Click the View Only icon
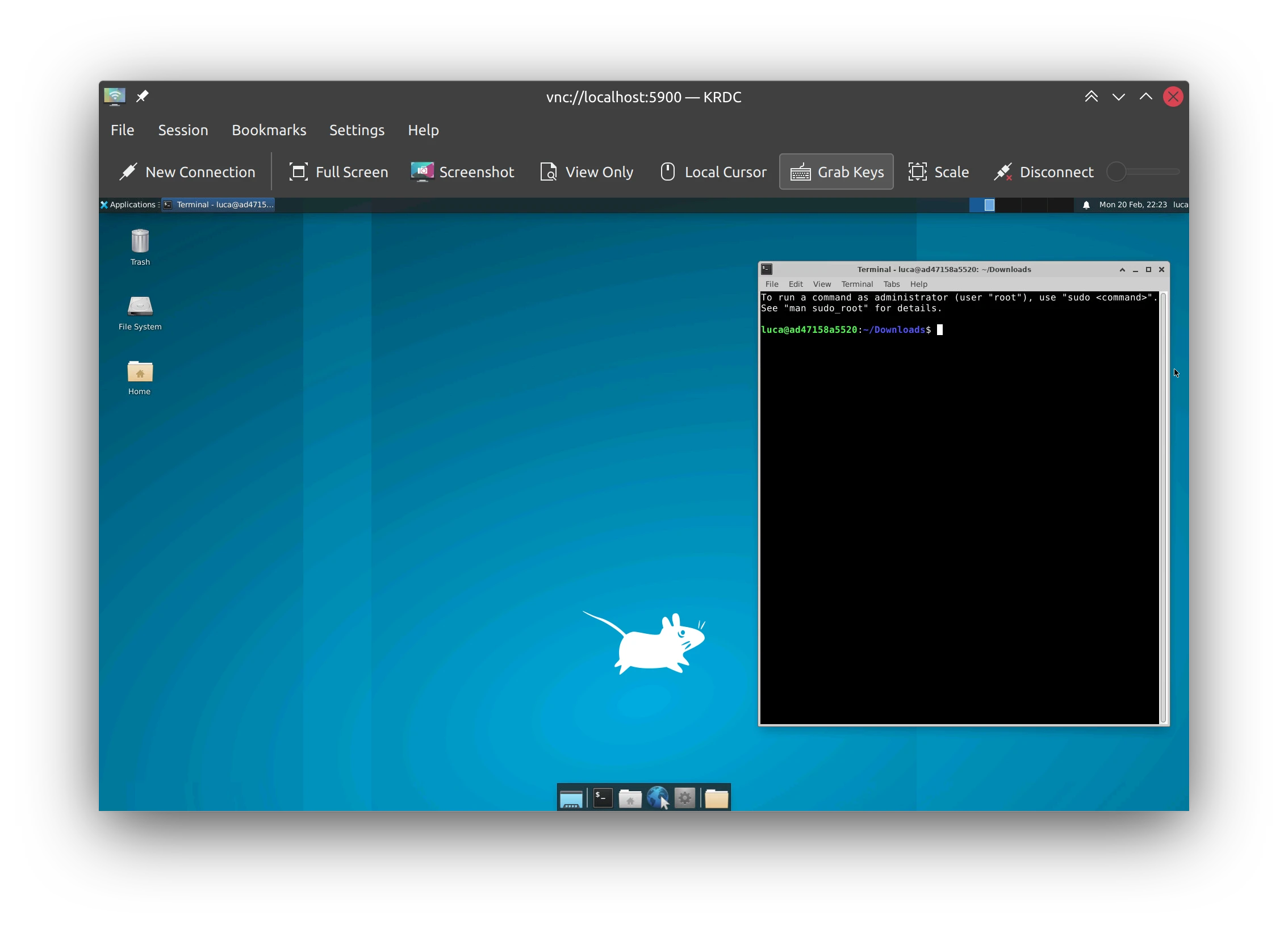Screen dimensions: 1288x928 click(x=548, y=172)
